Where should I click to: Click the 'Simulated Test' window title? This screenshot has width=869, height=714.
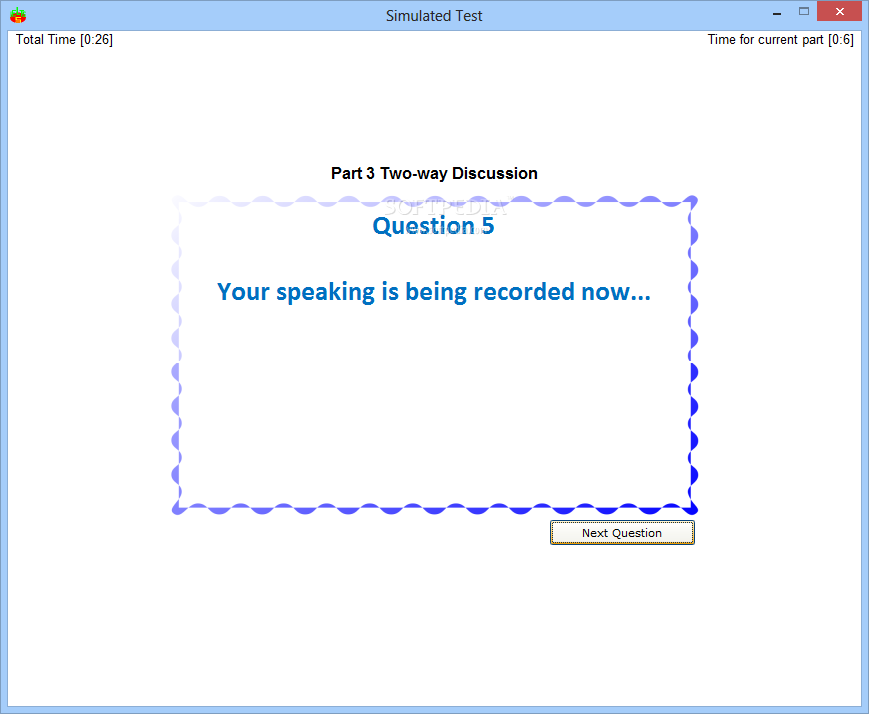434,16
